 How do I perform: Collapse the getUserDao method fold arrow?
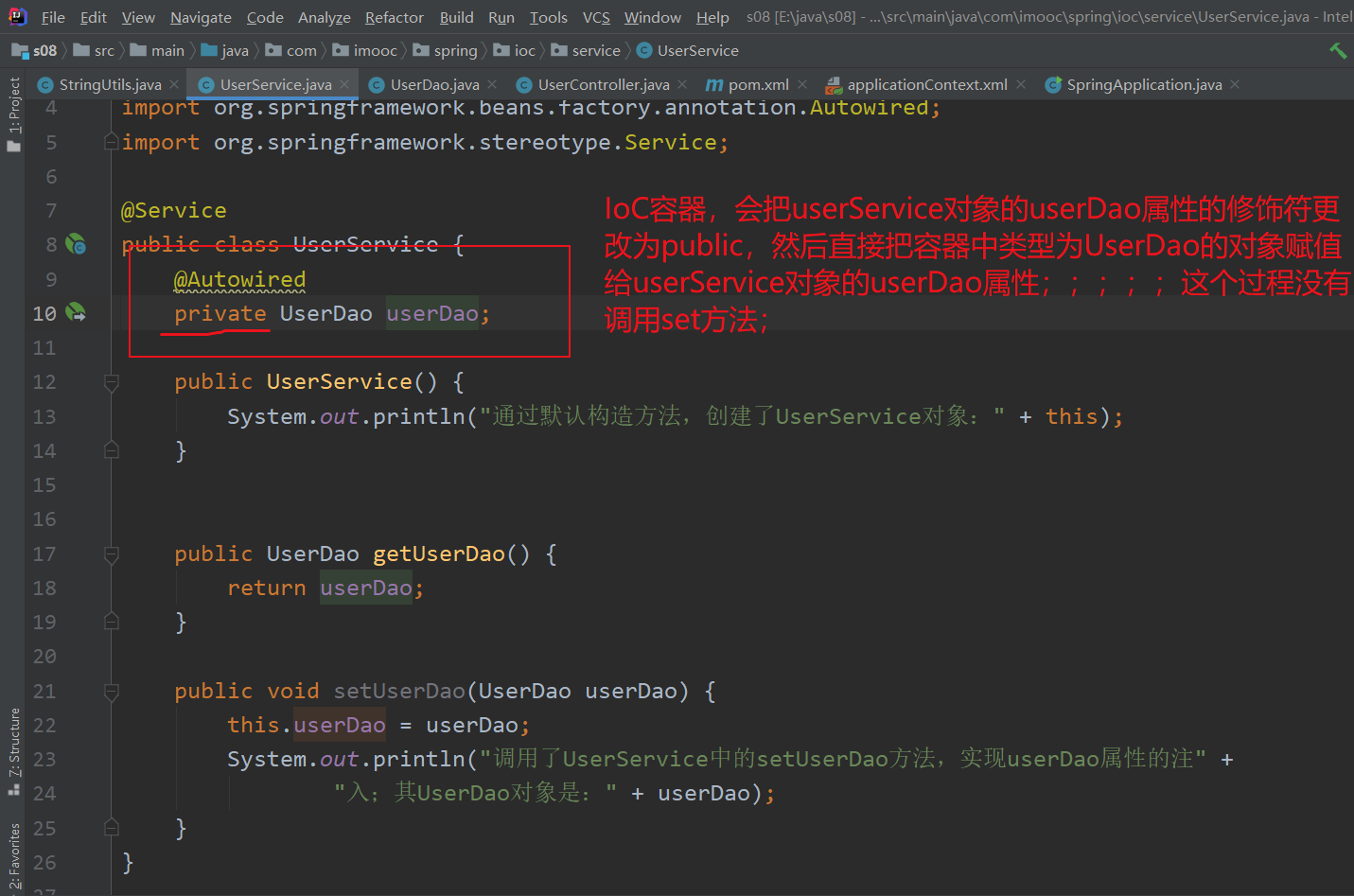click(x=111, y=553)
